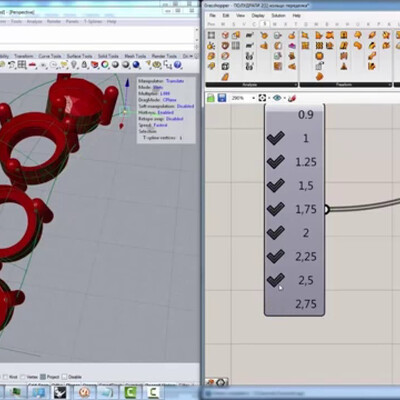Click the orange round icon on the taskbar

pyautogui.click(x=85, y=392)
